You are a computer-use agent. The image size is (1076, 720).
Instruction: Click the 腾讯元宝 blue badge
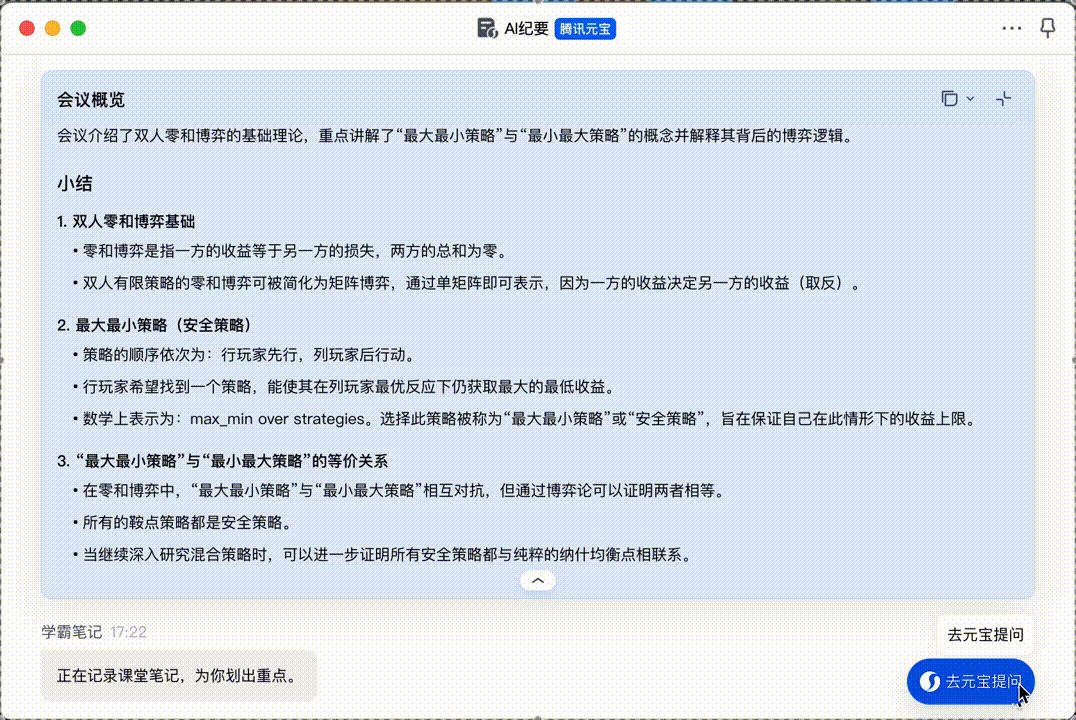(585, 29)
